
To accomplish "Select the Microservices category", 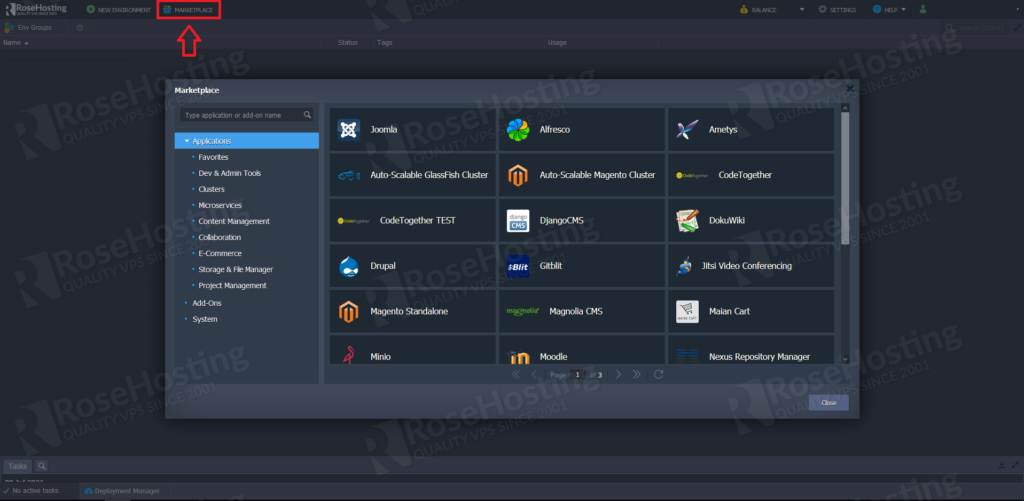I will click(x=220, y=205).
